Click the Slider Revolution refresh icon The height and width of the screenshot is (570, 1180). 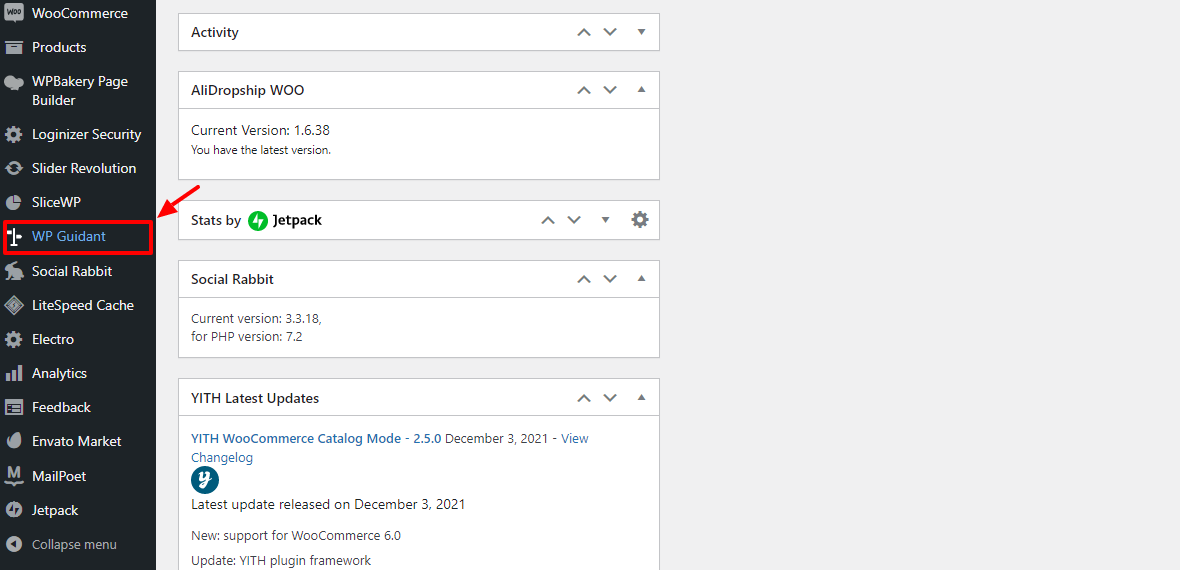coord(14,168)
